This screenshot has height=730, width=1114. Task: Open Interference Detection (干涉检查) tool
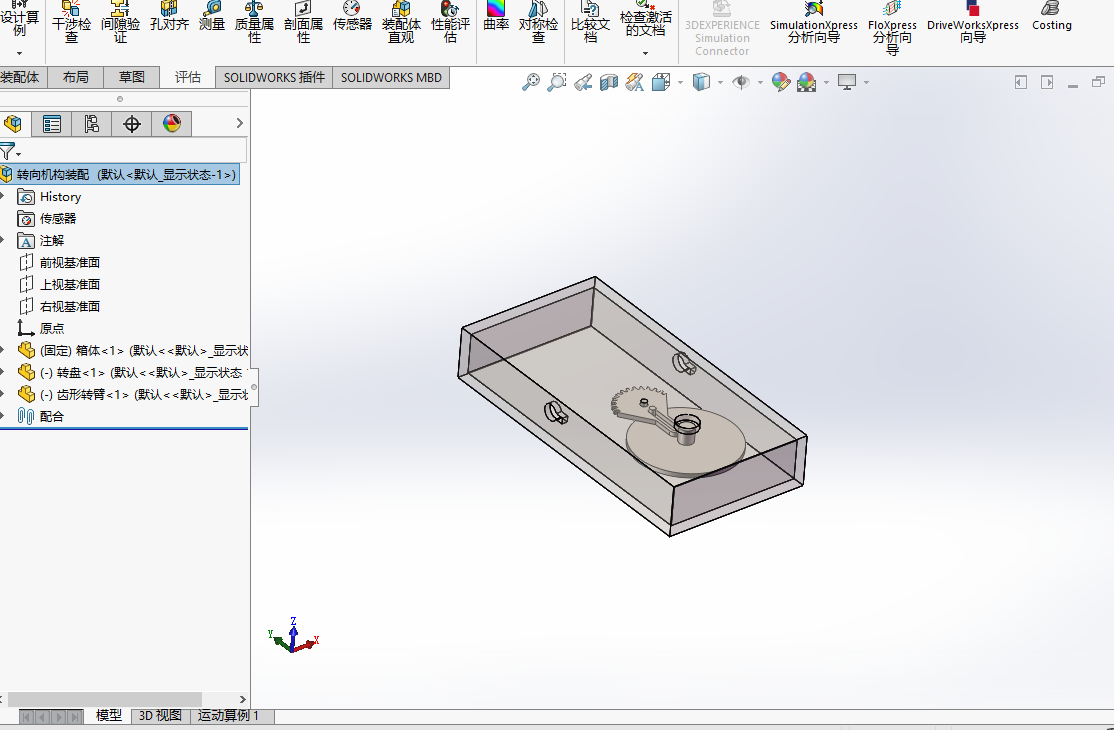point(71,23)
